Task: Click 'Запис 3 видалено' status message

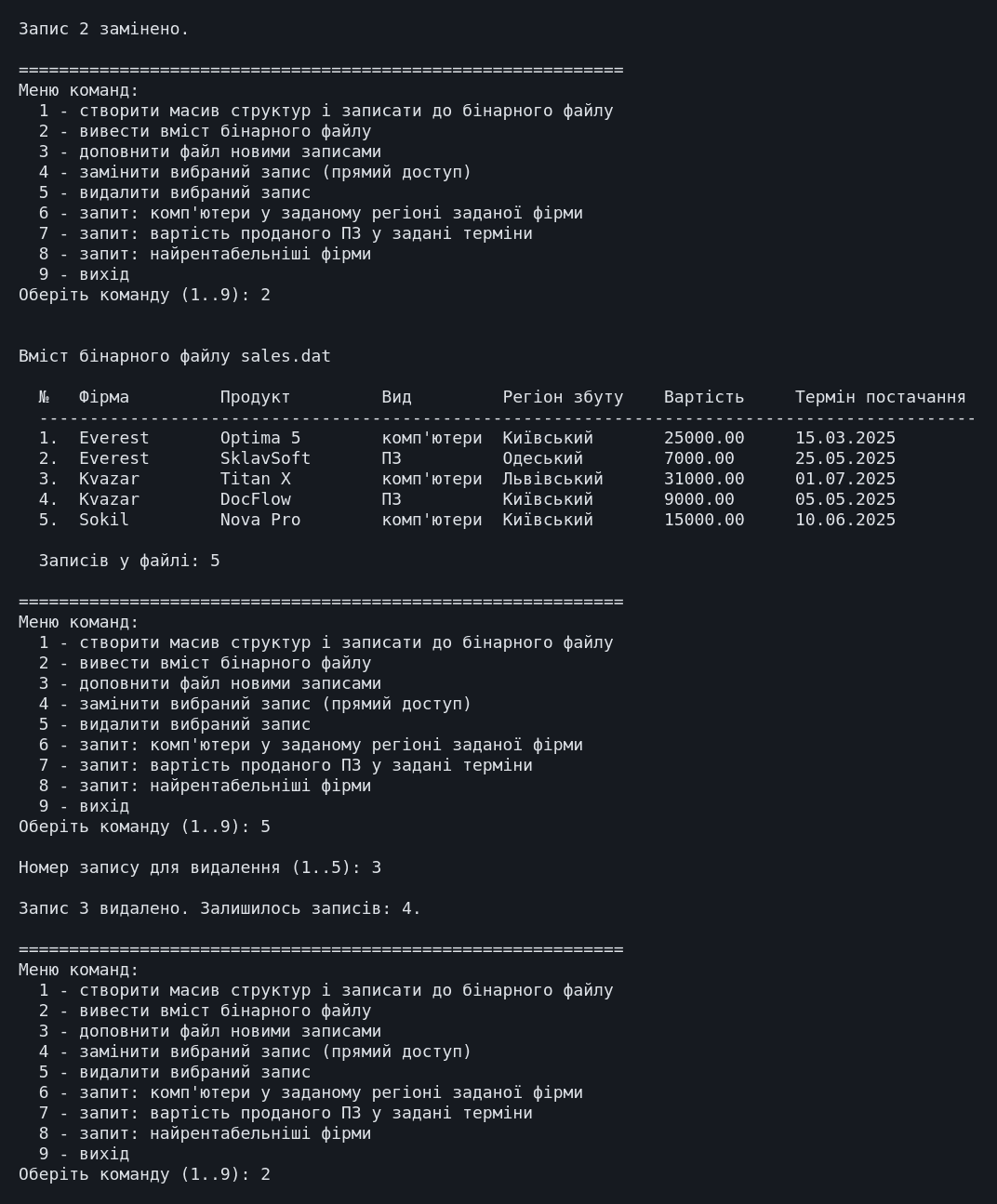Action: click(x=219, y=908)
